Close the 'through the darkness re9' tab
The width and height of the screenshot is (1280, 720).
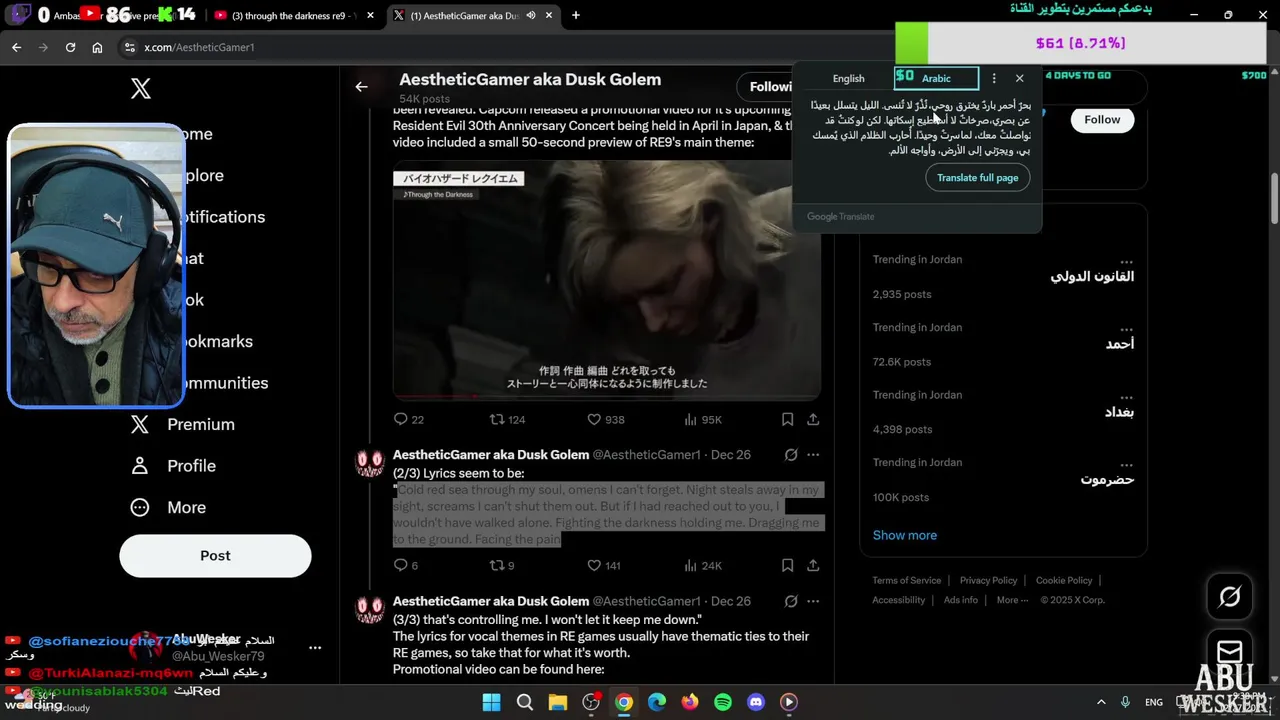[x=370, y=15]
